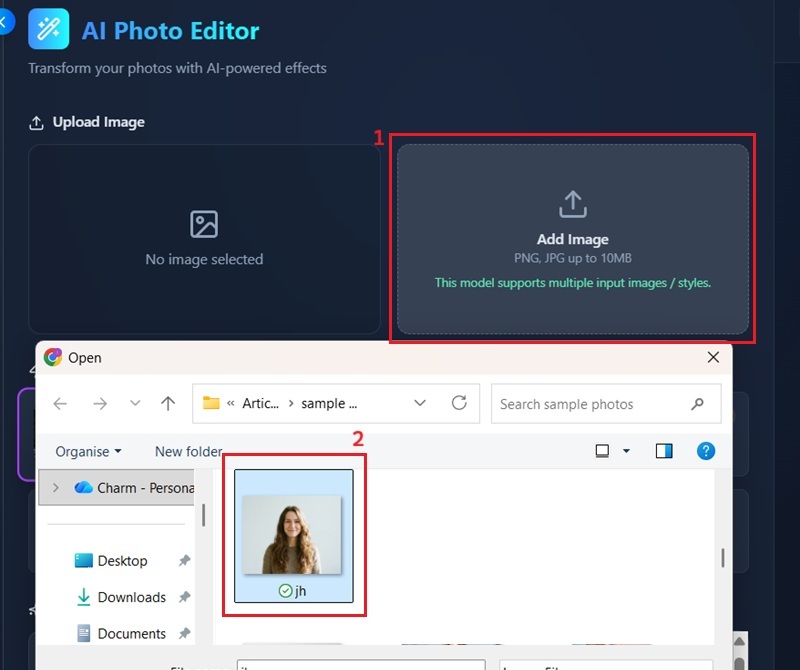Click the navigation pane scrollbar
800x670 pixels.
click(204, 515)
